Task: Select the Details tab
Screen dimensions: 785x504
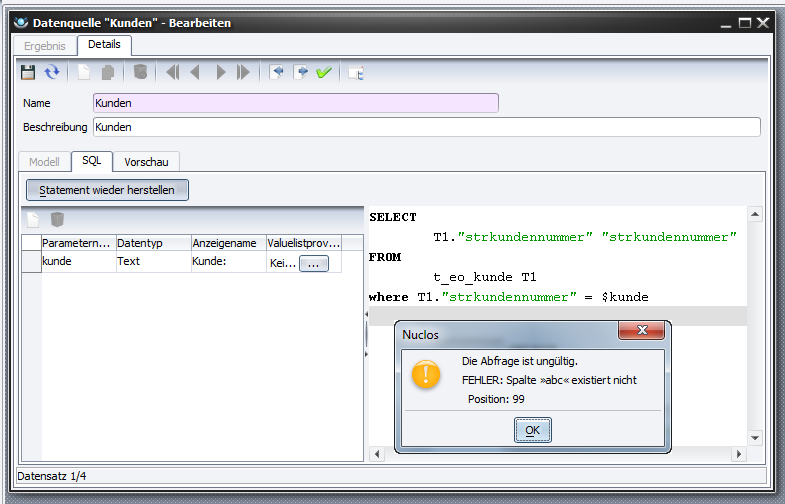Action: click(104, 45)
